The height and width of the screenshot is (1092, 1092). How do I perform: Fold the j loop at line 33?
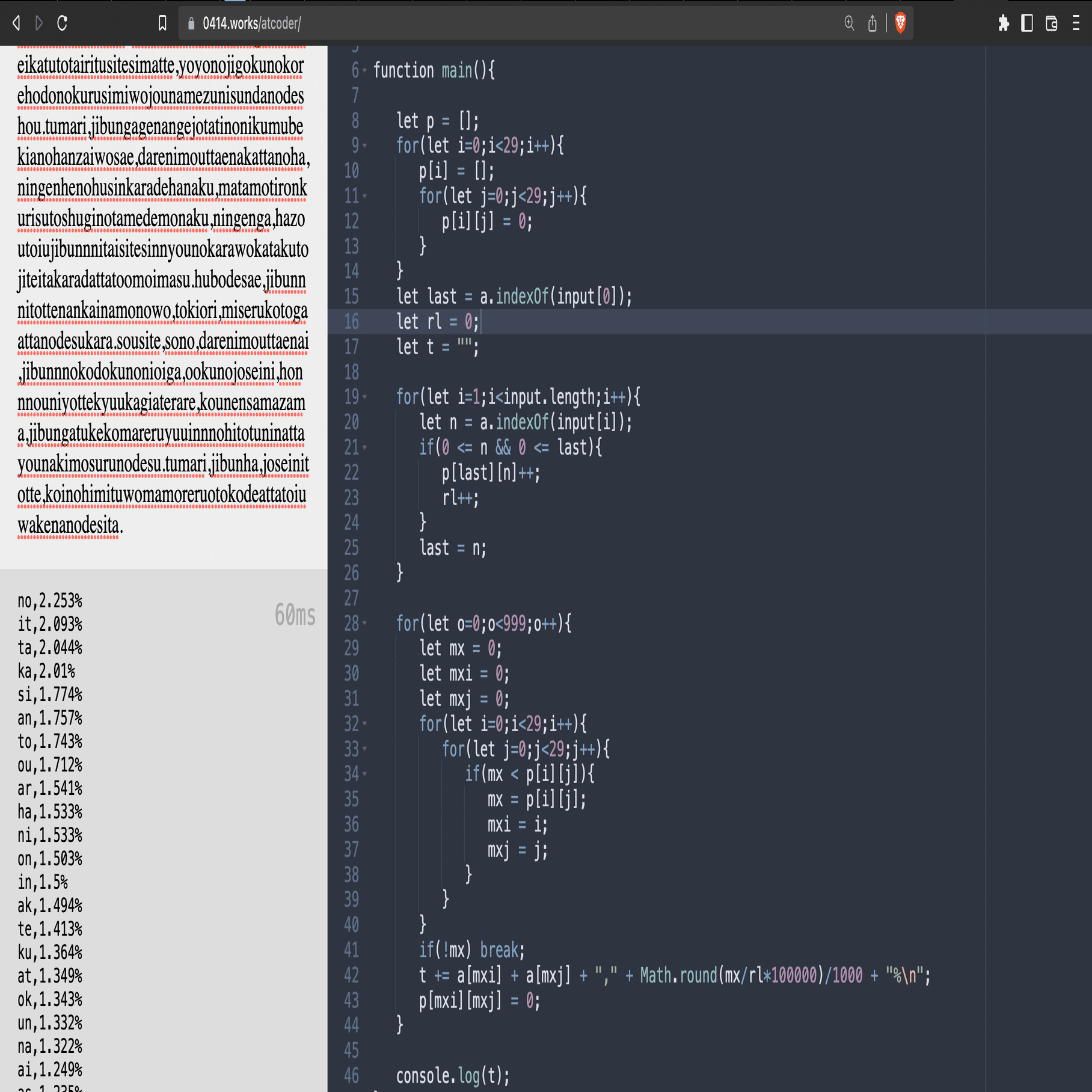364,749
